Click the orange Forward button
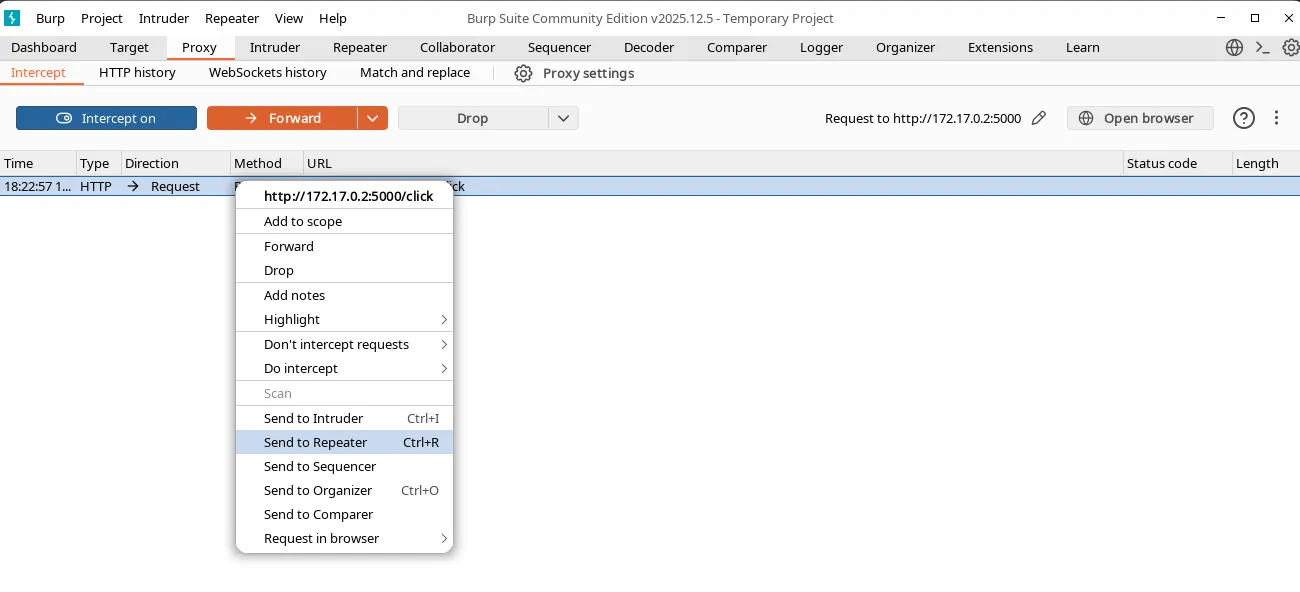 click(x=282, y=118)
